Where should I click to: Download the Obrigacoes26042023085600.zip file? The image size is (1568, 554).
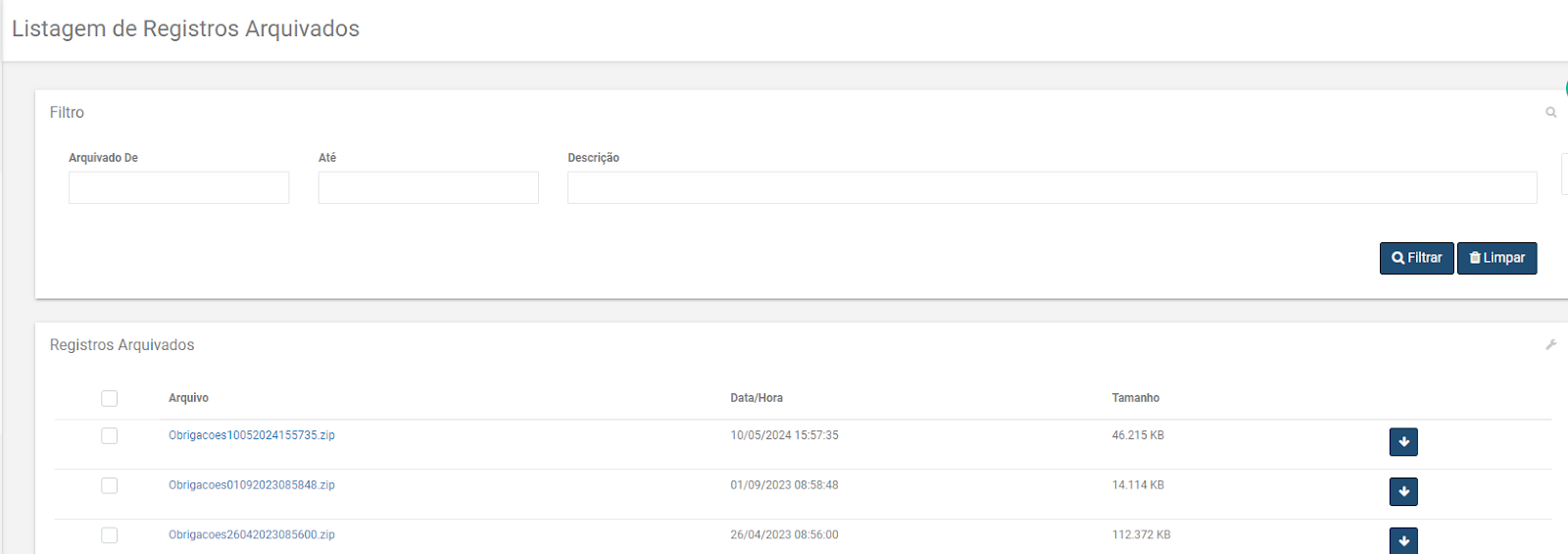click(1403, 540)
